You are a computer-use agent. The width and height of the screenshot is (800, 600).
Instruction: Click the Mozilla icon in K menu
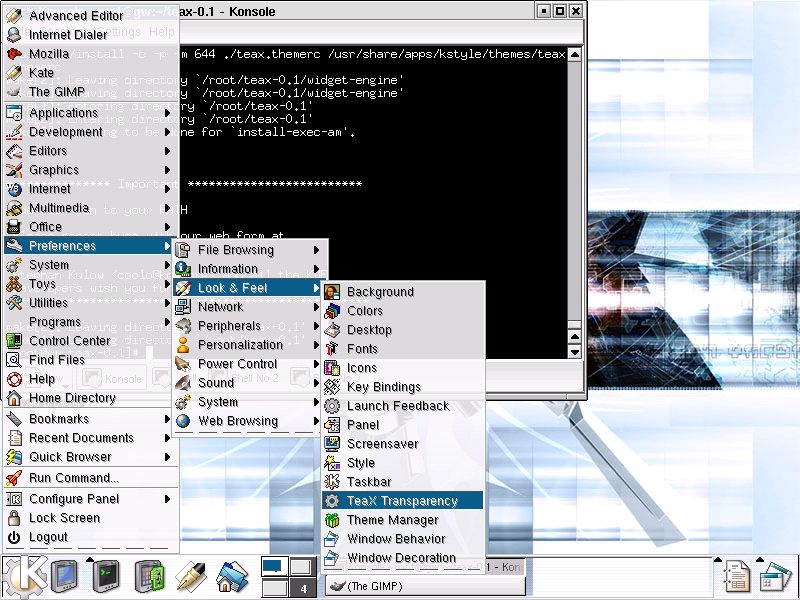tap(14, 54)
